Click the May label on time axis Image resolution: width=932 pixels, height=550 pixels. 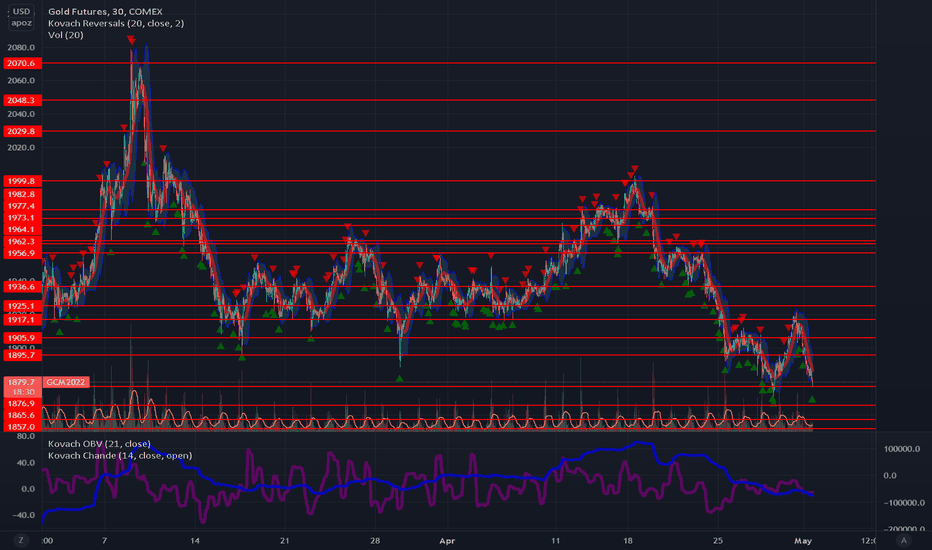pyautogui.click(x=803, y=540)
